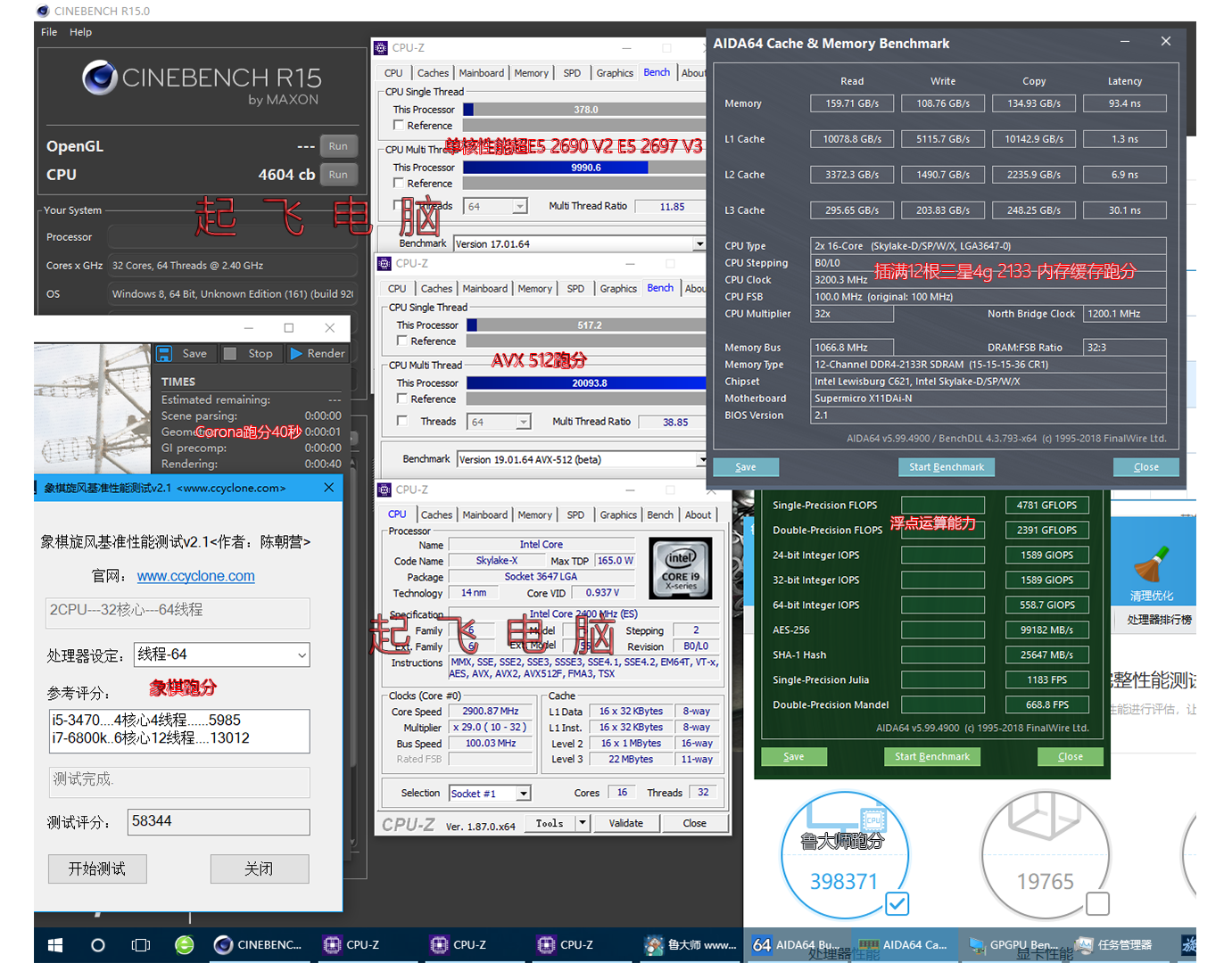Open the Cinebench File menu
Screen dimensions: 1232x963
point(49,32)
